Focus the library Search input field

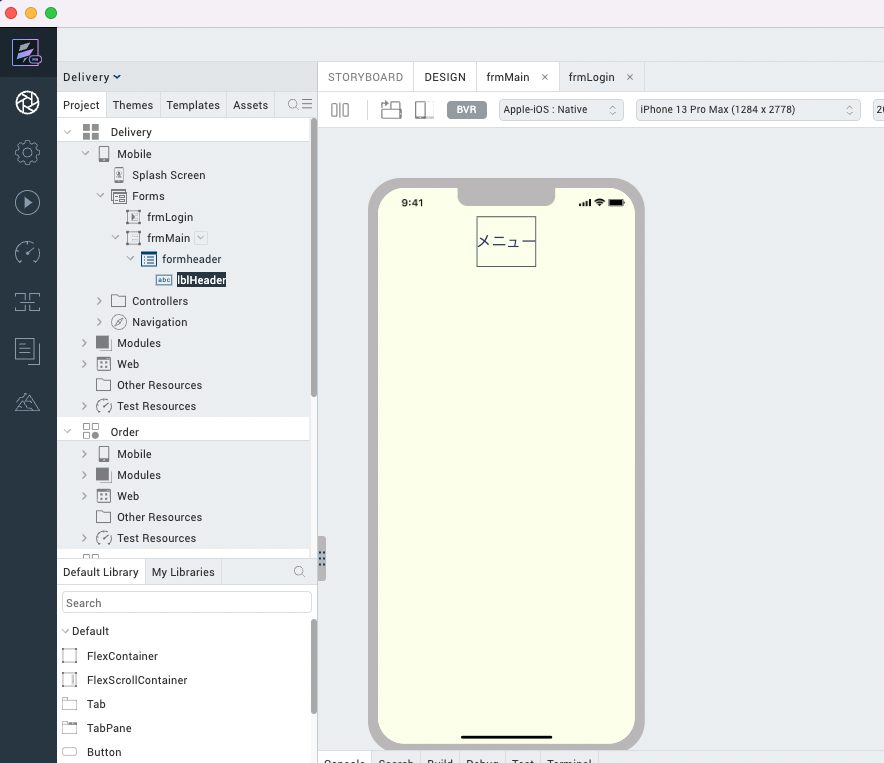[x=187, y=602]
